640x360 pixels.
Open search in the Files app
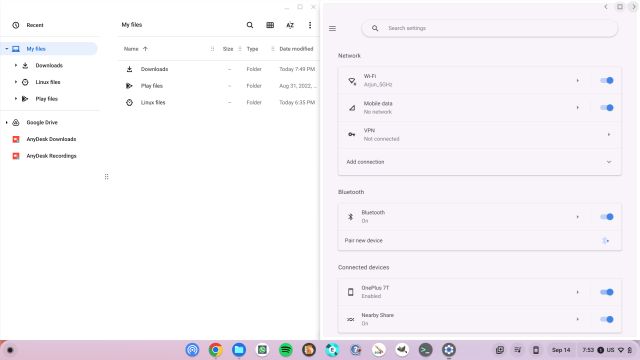[250, 25]
